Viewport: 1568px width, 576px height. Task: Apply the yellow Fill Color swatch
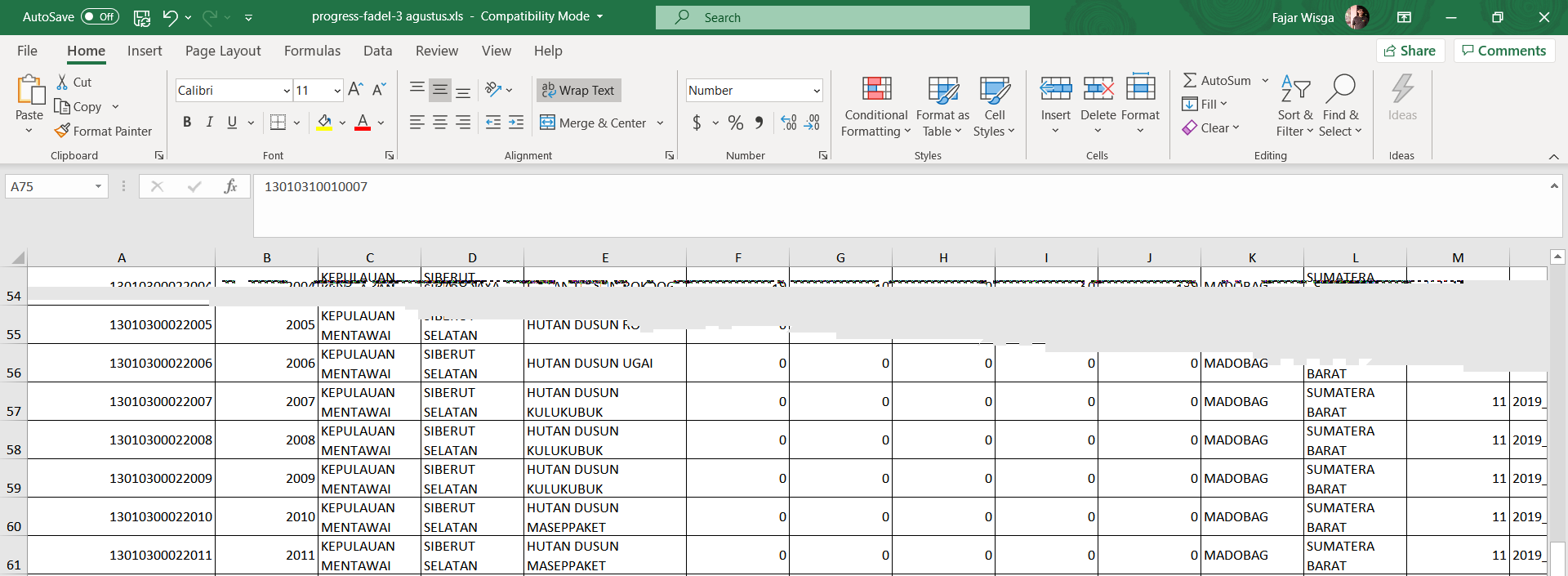coord(324,123)
